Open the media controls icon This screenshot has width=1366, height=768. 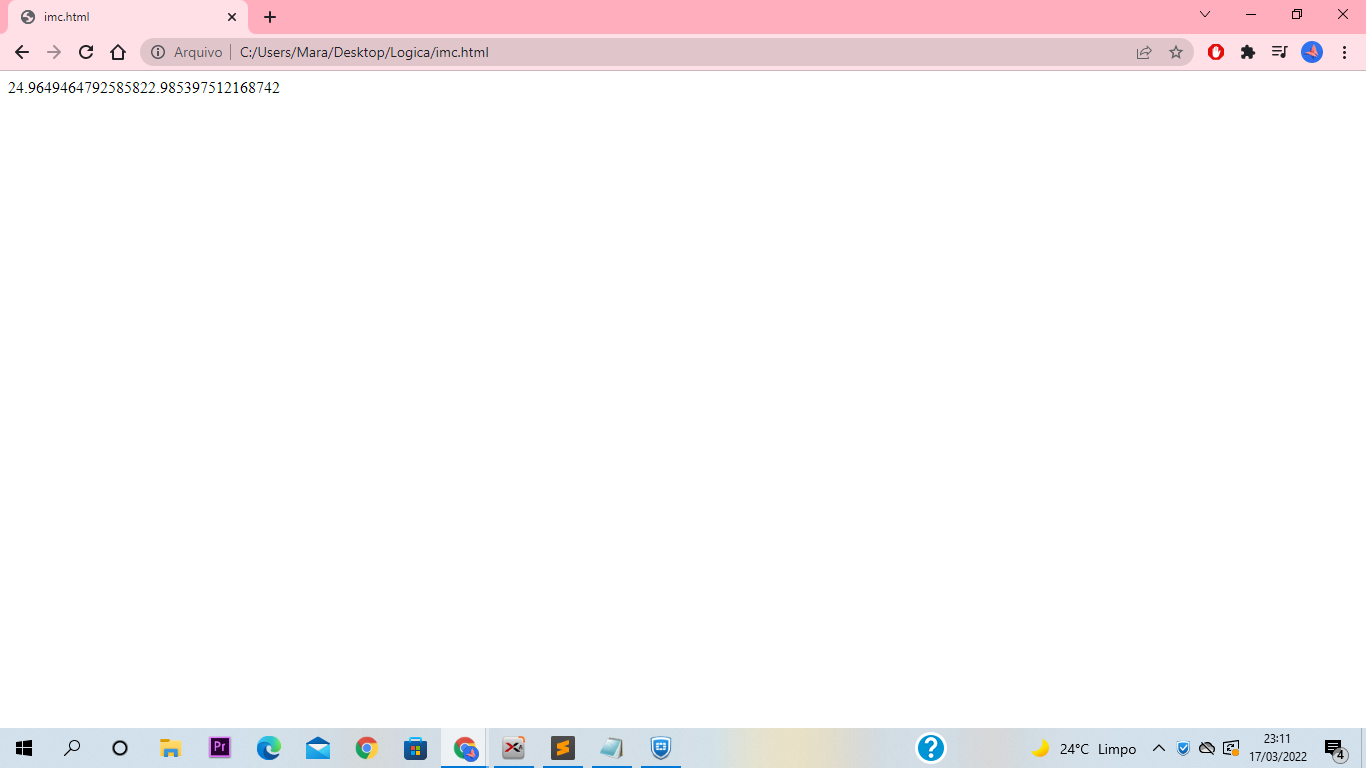1280,52
